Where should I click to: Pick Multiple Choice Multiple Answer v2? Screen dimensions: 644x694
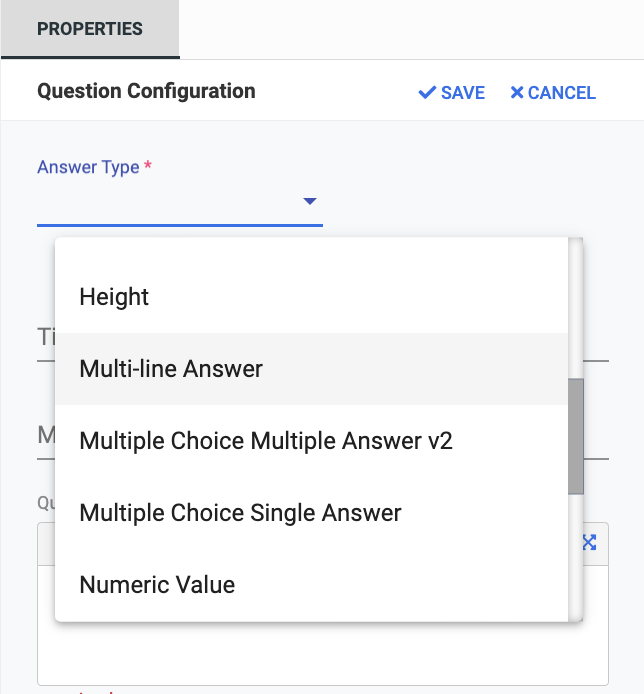coord(266,441)
